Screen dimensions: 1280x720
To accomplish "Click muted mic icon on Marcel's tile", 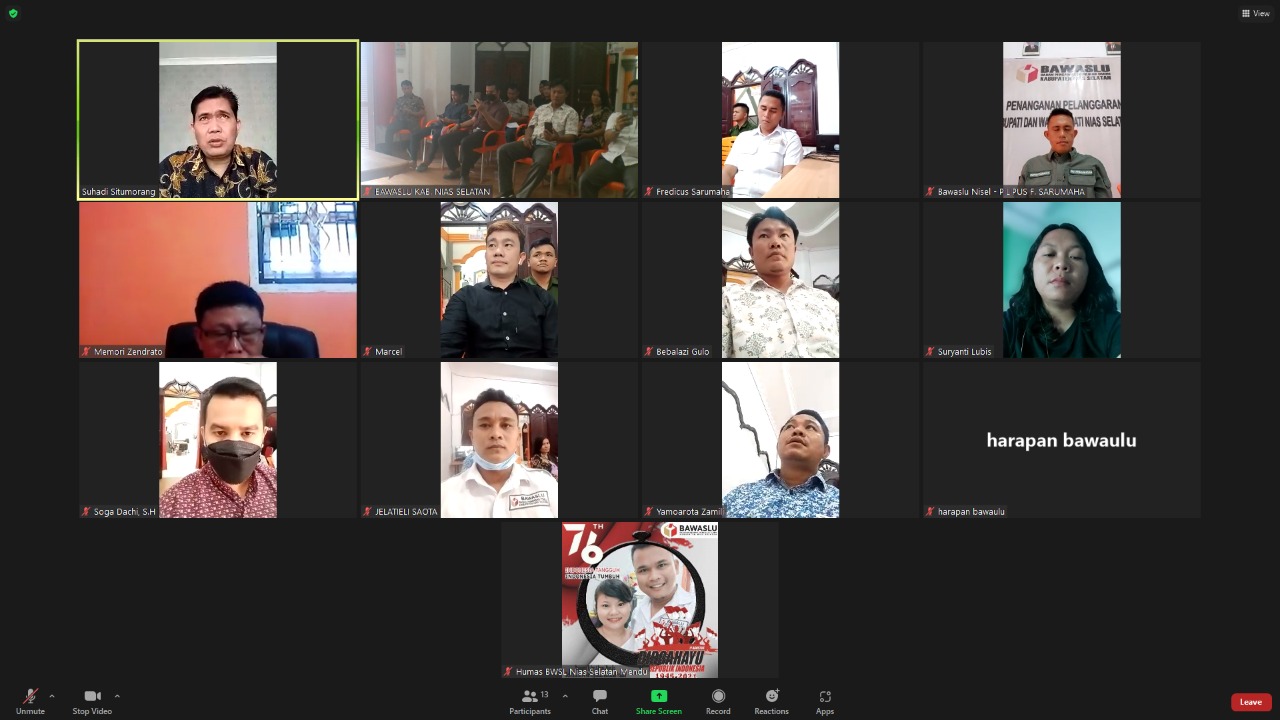I will point(368,352).
